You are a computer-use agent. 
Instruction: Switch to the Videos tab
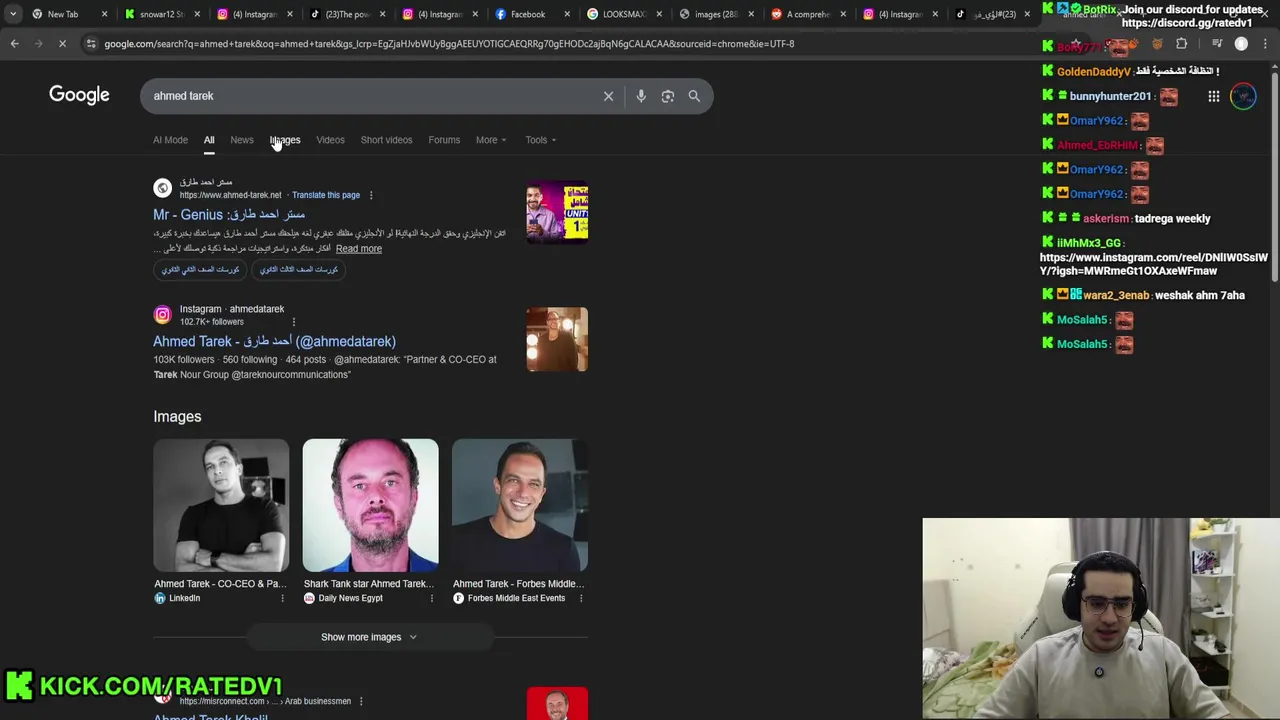(330, 140)
